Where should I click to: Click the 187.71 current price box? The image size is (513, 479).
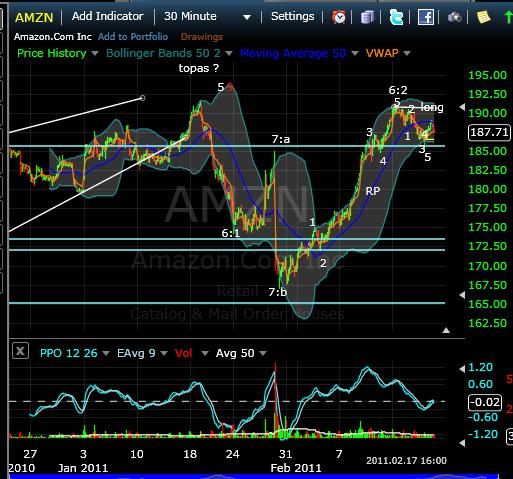489,132
